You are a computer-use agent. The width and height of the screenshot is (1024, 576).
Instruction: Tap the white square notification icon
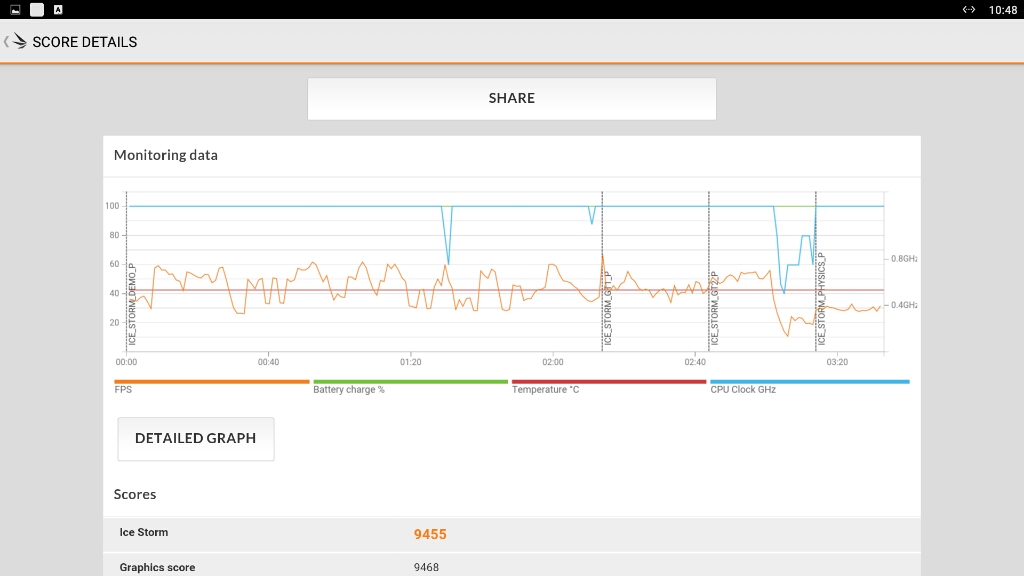(37, 10)
